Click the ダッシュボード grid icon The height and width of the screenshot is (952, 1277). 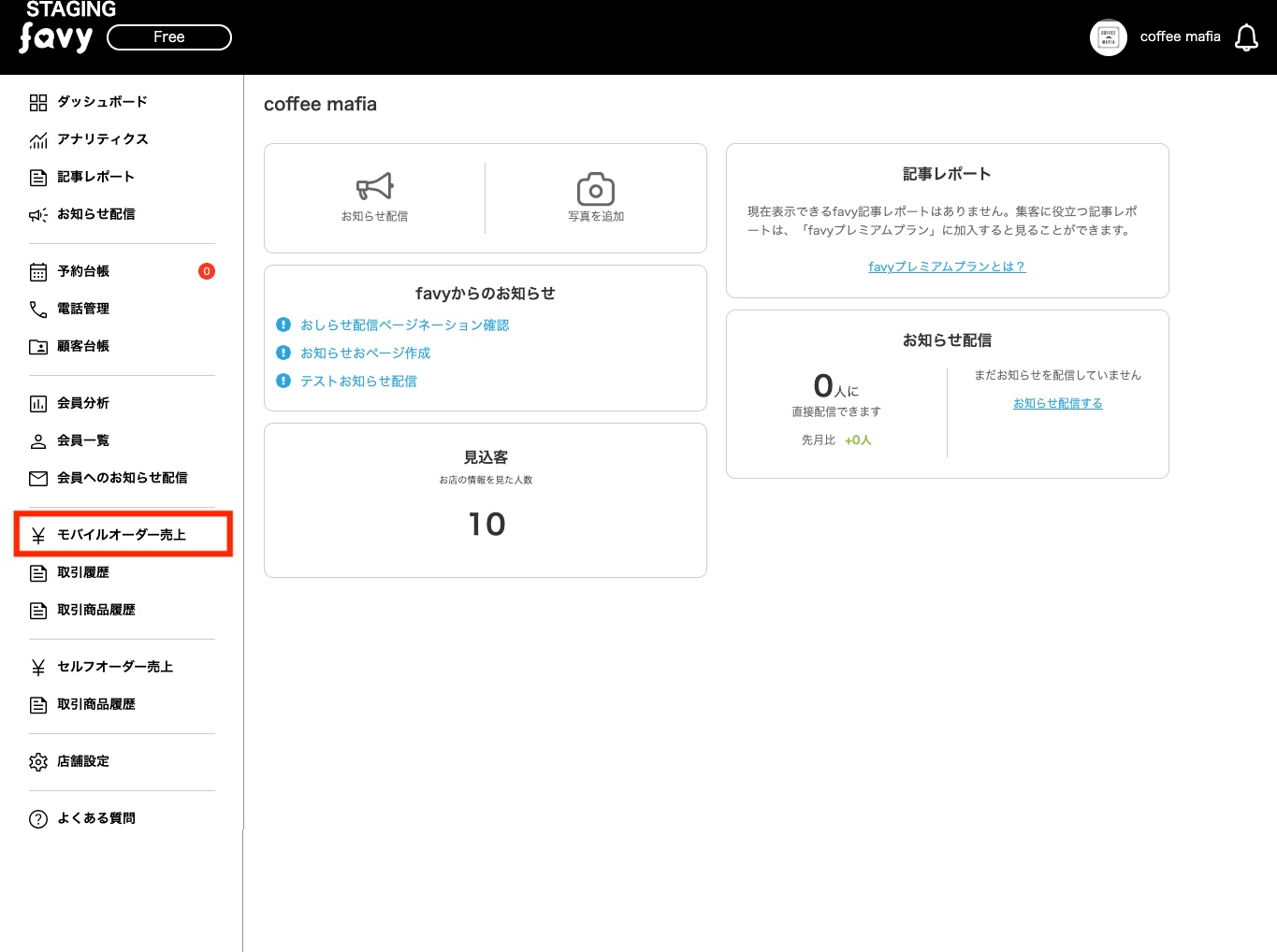point(38,102)
